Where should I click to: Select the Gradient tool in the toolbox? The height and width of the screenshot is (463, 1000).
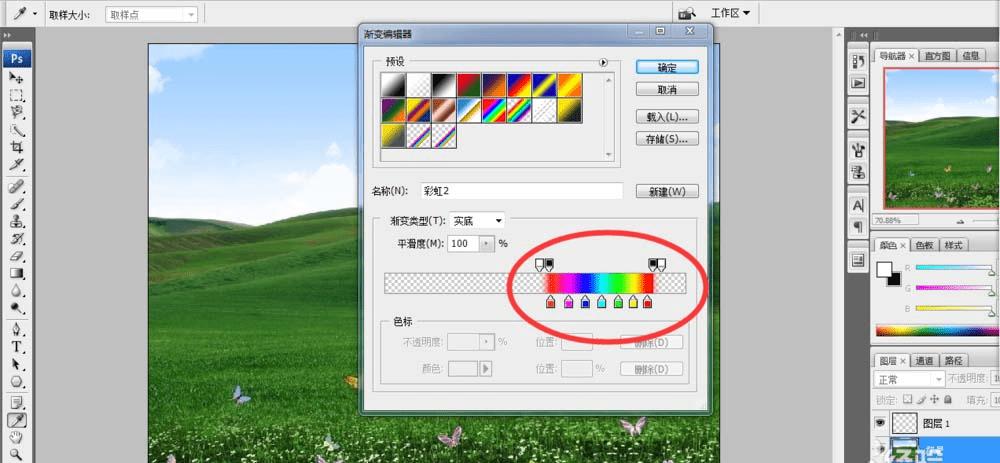[17, 274]
